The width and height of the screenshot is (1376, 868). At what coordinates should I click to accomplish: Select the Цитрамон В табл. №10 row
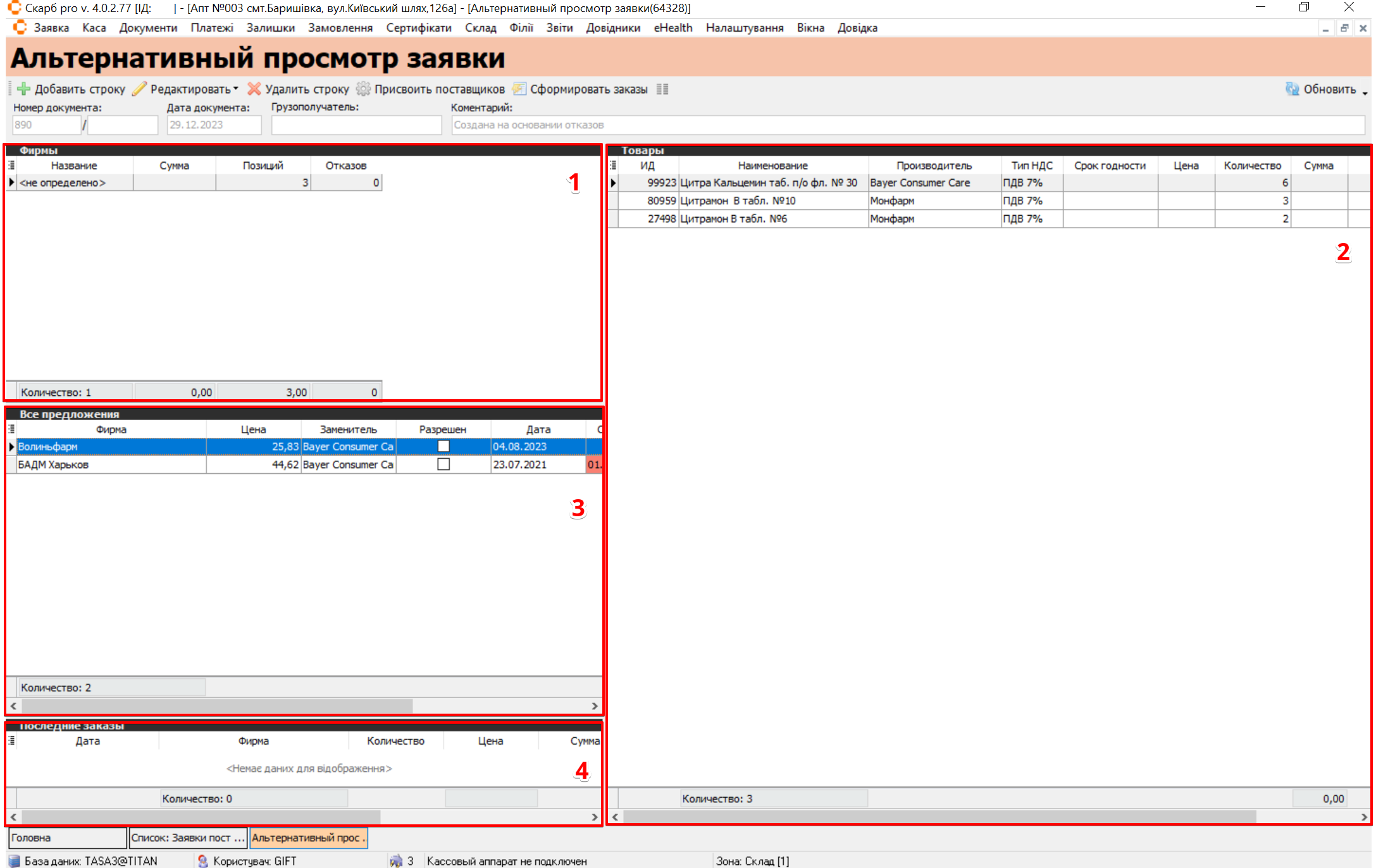(x=772, y=201)
